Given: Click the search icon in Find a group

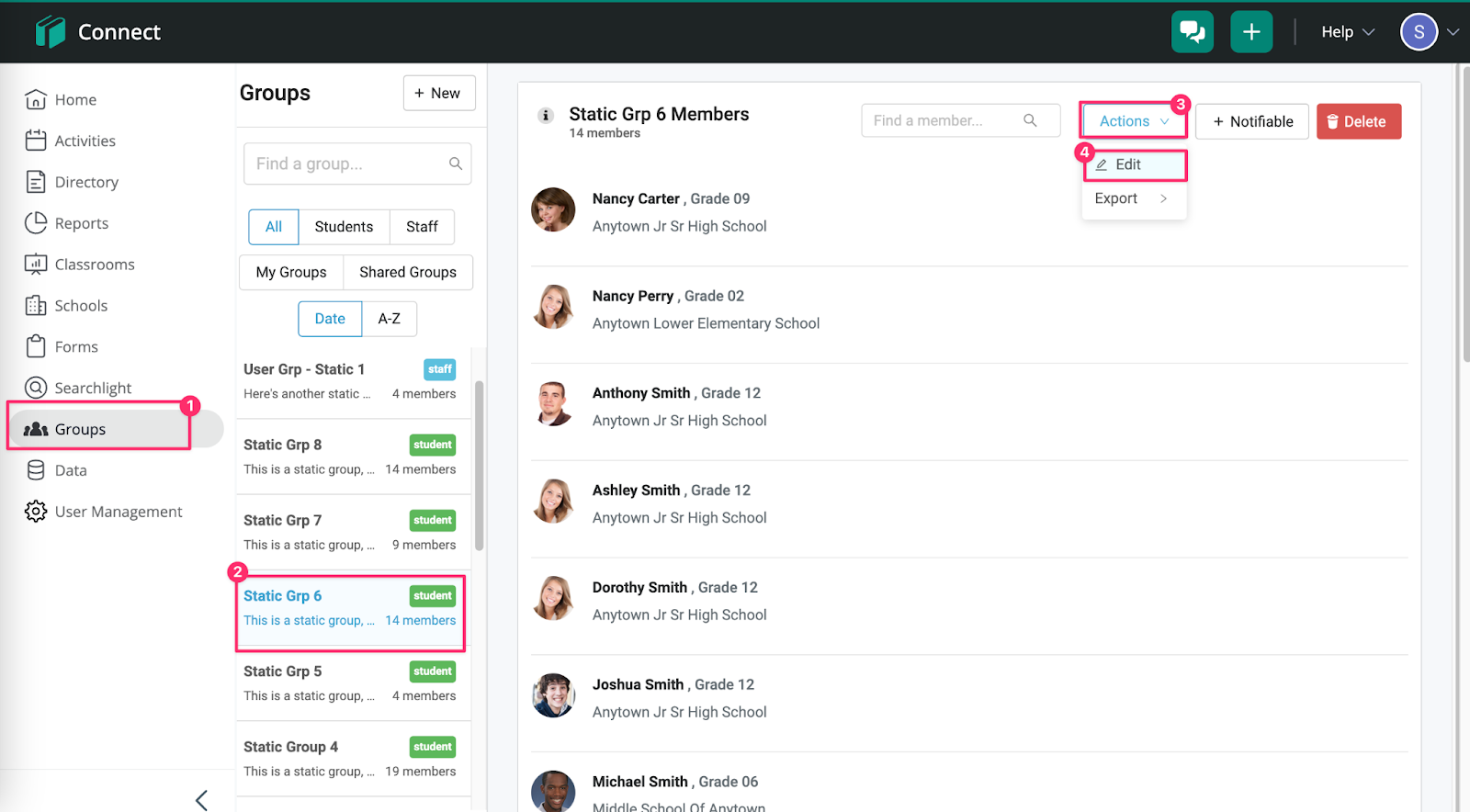Looking at the screenshot, I should pyautogui.click(x=456, y=164).
